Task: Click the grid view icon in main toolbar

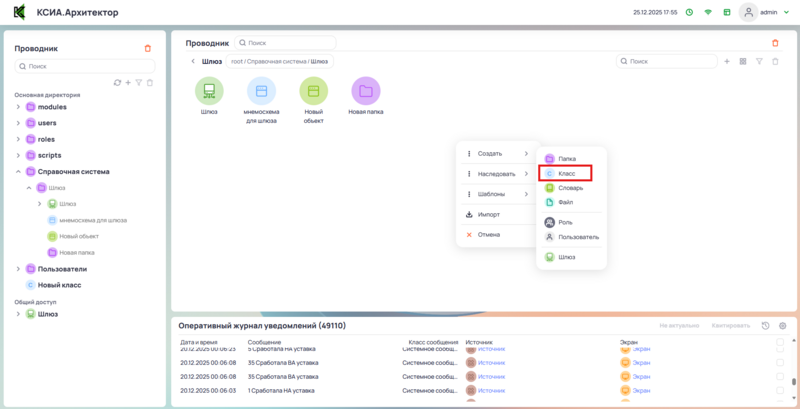Action: pyautogui.click(x=742, y=62)
